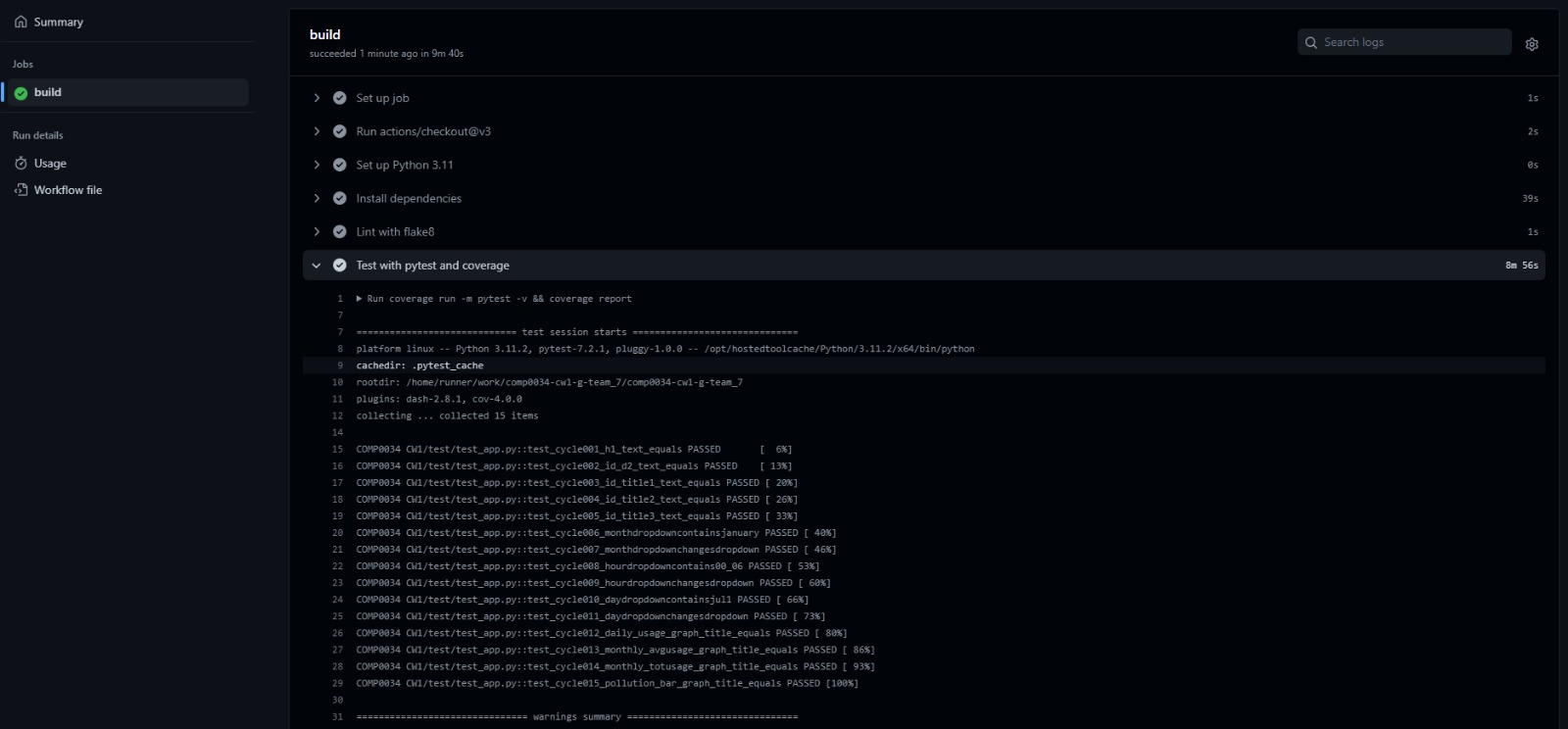The image size is (1568, 729).
Task: Click the test_cycle008_hourdropdowncontains00_06 line
Action: (588, 566)
